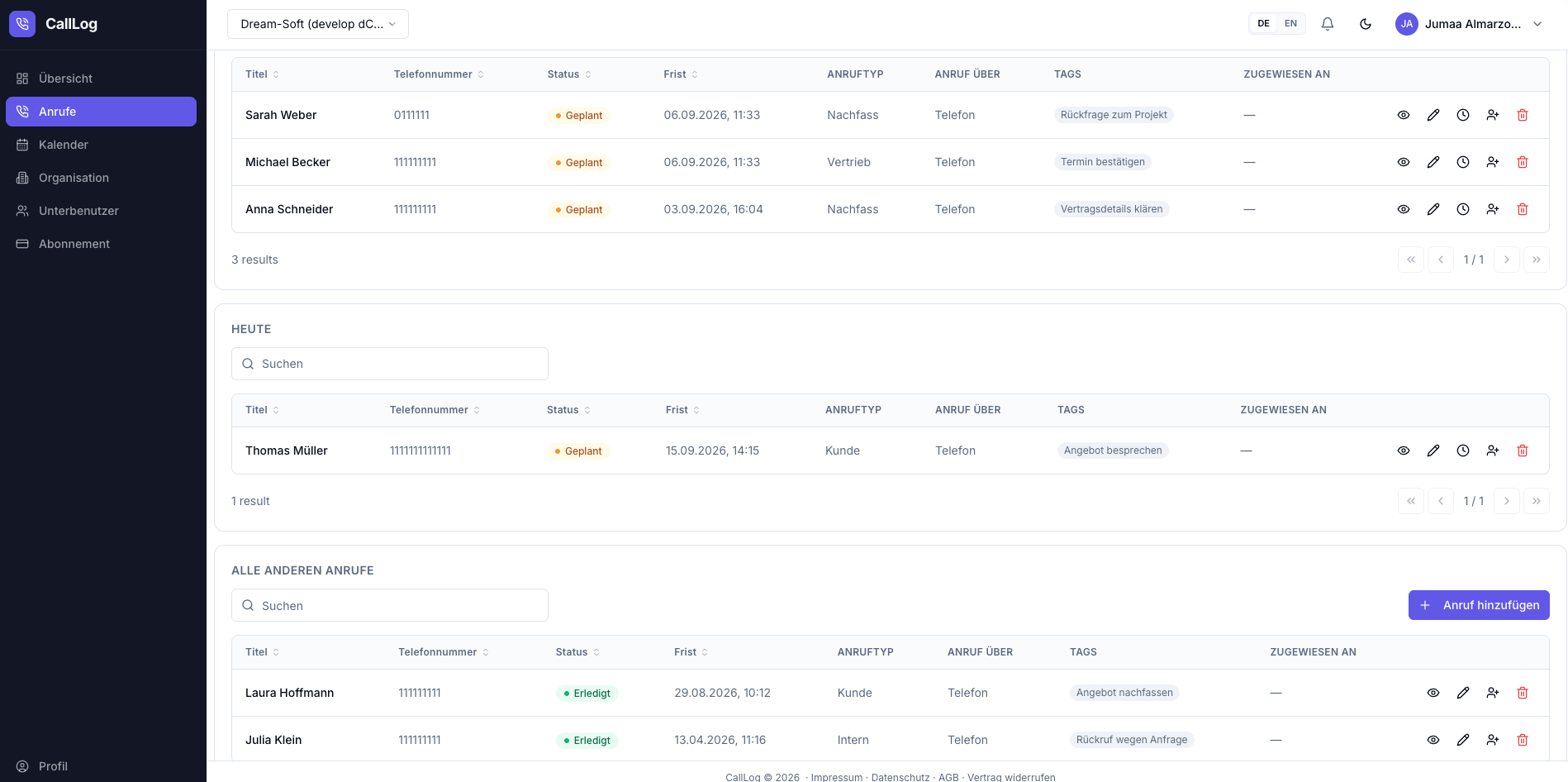Click the CallLog logo icon
This screenshot has width=1568, height=782.
click(x=22, y=24)
